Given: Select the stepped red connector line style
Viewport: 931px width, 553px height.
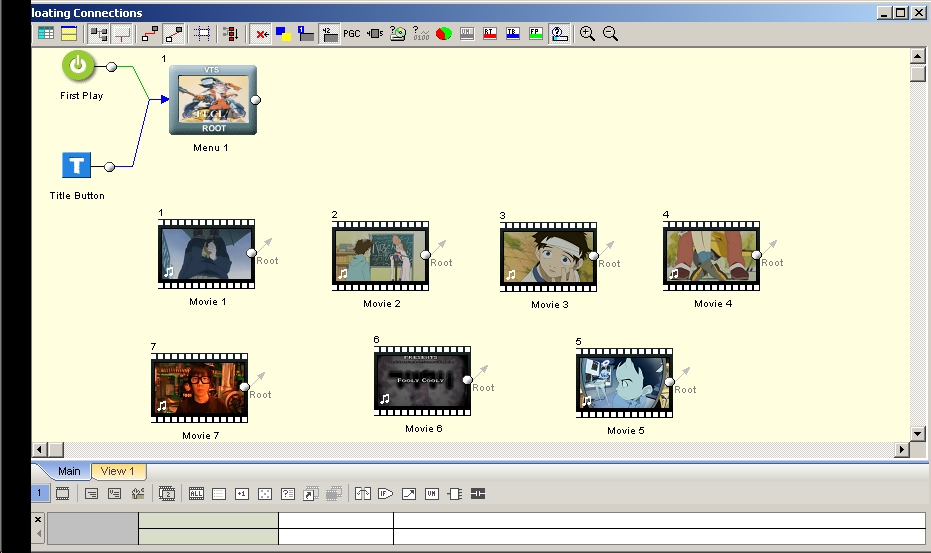Looking at the screenshot, I should pos(150,34).
